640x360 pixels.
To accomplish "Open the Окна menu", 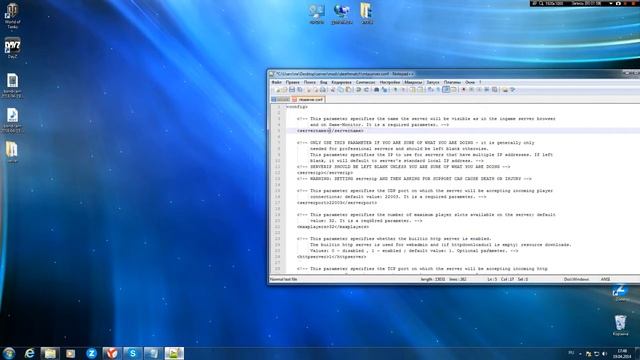I will pyautogui.click(x=470, y=82).
